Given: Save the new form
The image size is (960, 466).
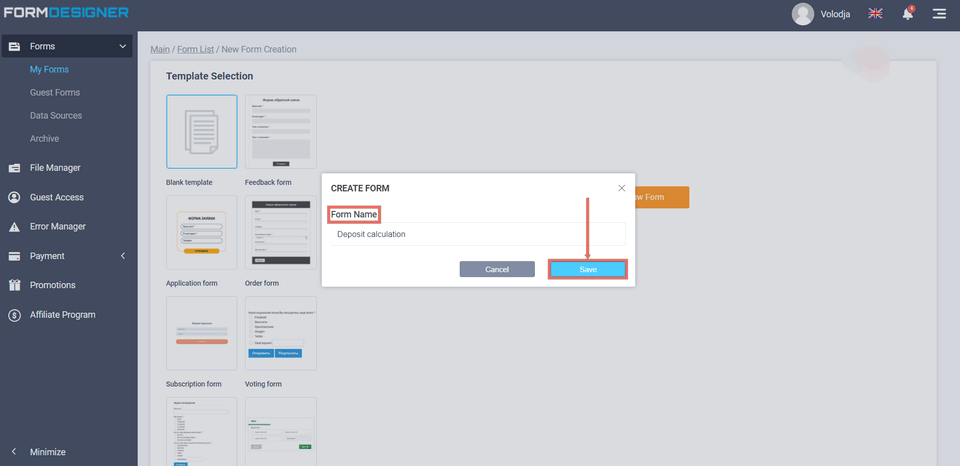Looking at the screenshot, I should 587,270.
